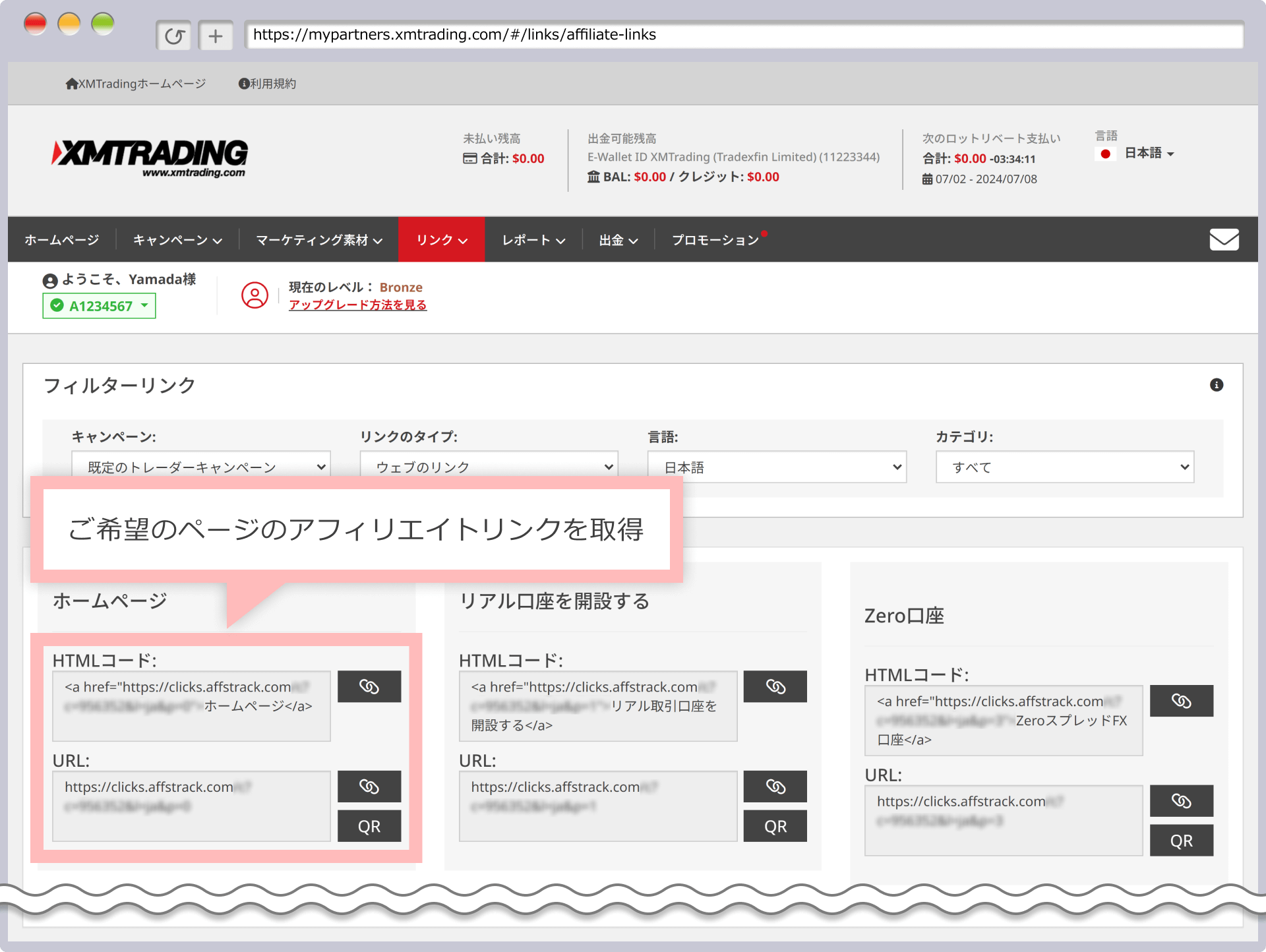The image size is (1266, 952).
Task: Open the 利用規約 link
Action: 267,84
